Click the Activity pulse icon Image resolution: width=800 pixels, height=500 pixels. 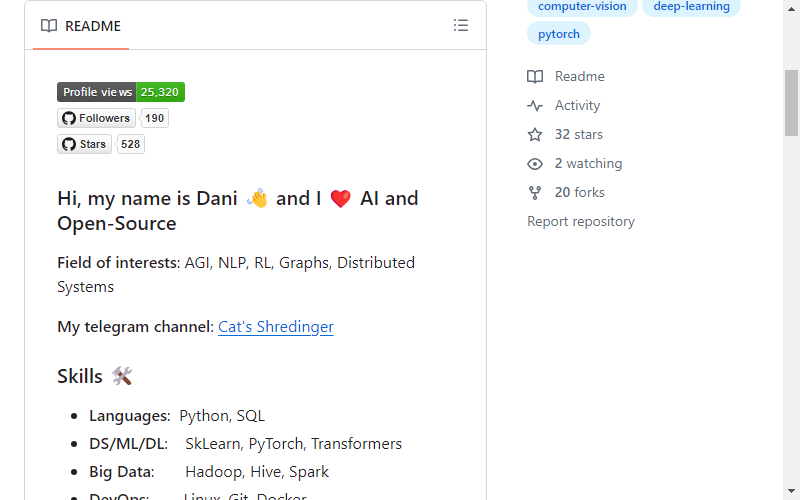click(535, 106)
